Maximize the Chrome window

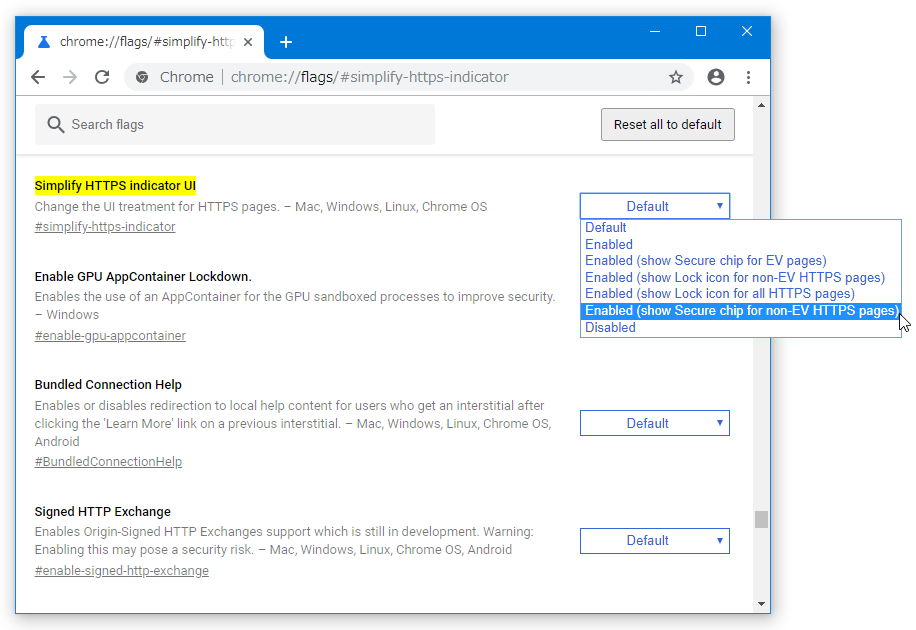[701, 32]
